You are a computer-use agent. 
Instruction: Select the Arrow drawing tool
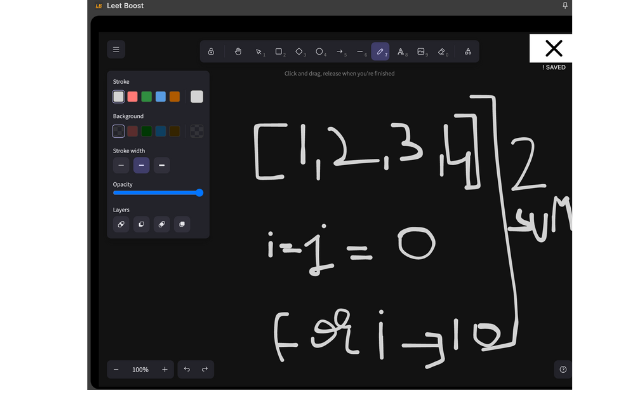(340, 52)
